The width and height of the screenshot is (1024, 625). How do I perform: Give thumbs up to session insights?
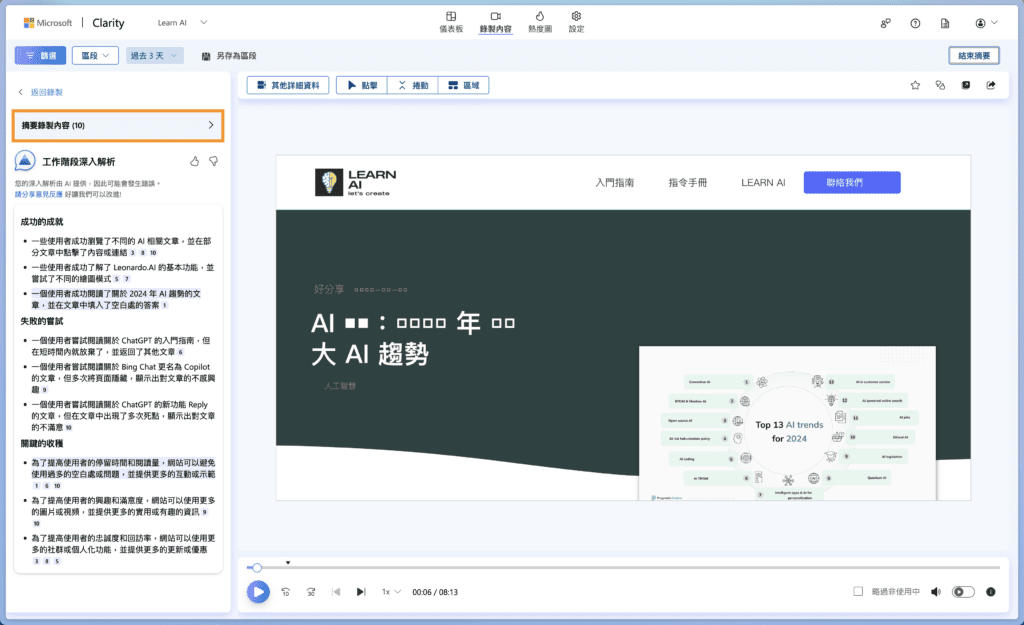[195, 161]
